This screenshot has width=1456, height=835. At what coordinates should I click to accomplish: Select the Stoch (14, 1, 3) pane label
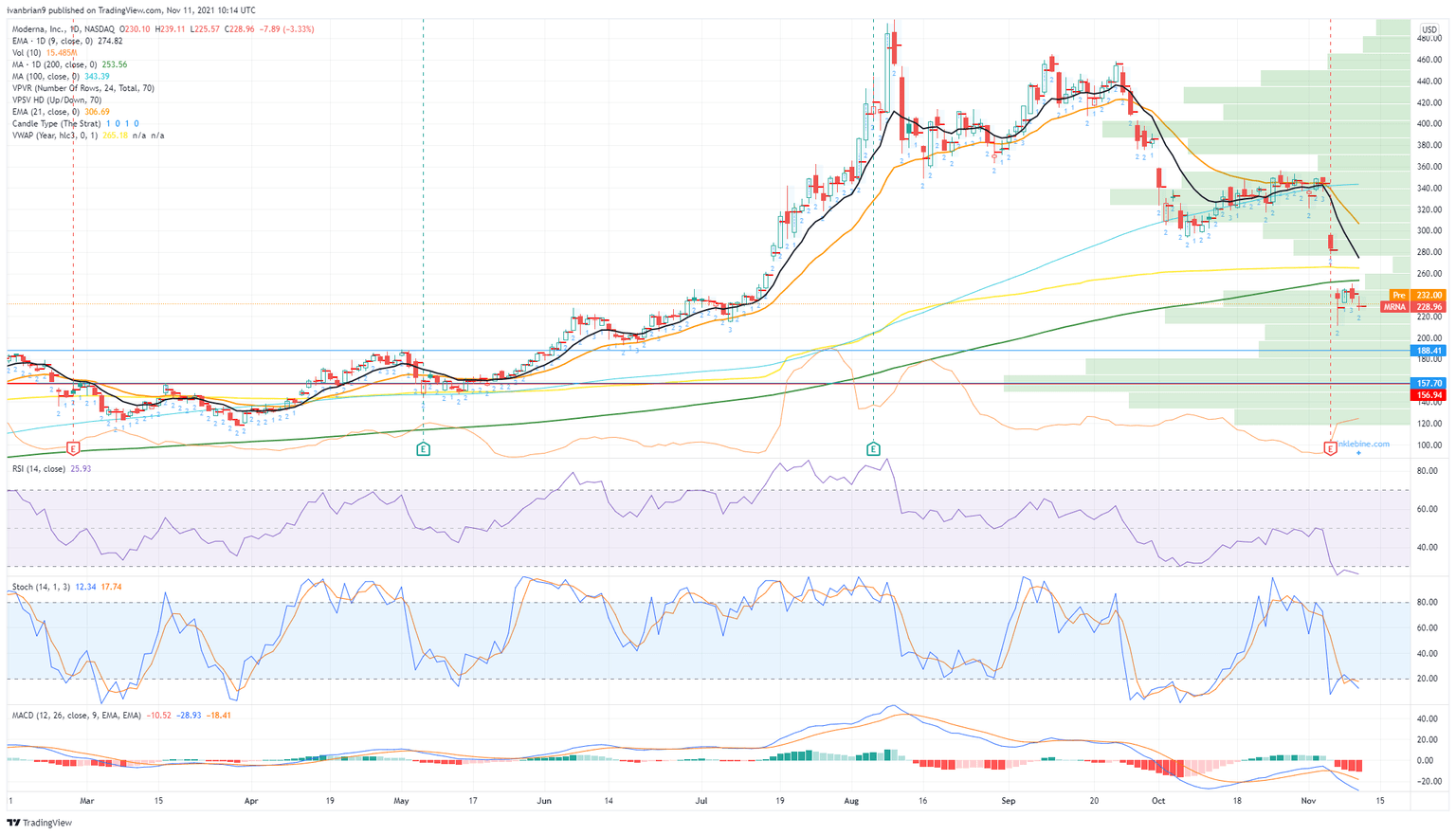point(41,587)
